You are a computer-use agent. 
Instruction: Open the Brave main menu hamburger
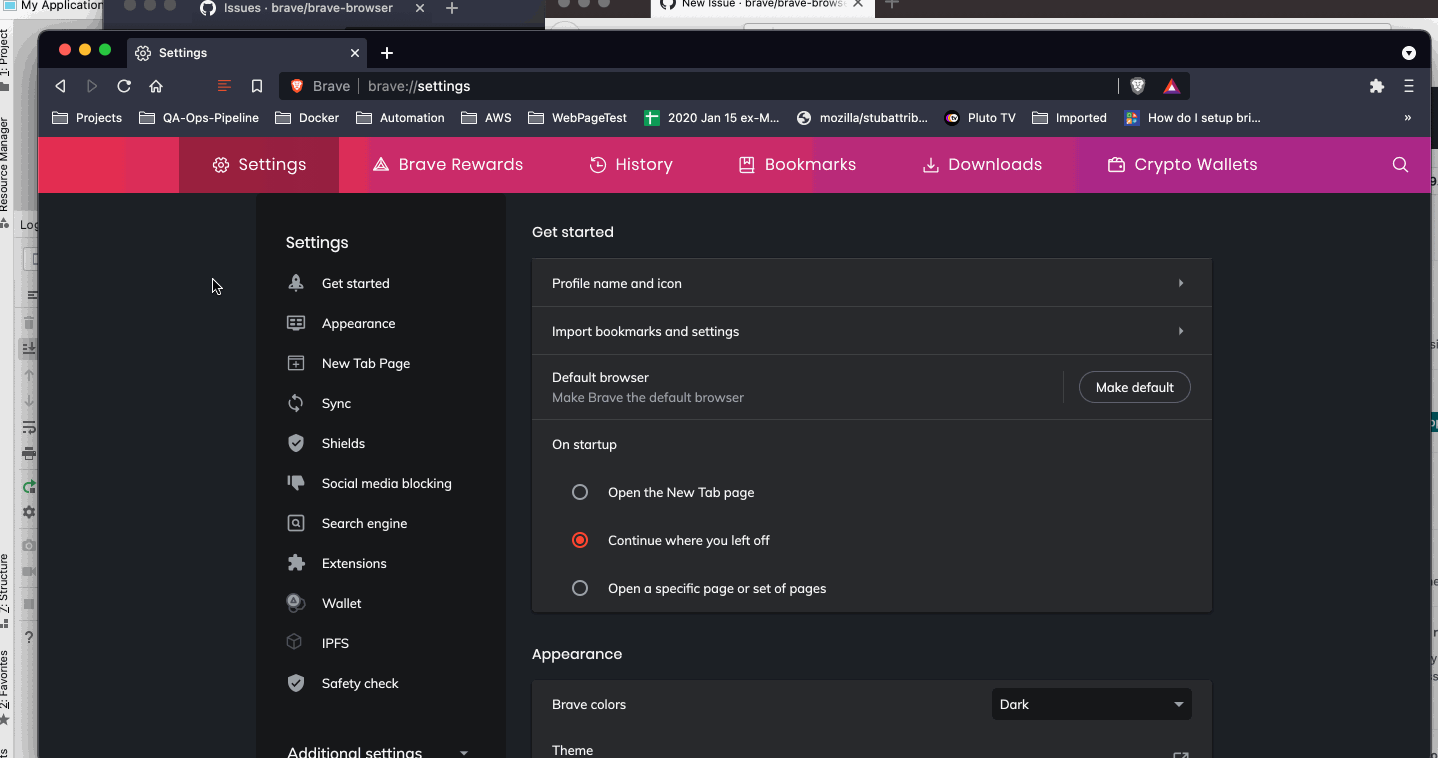tap(1409, 86)
